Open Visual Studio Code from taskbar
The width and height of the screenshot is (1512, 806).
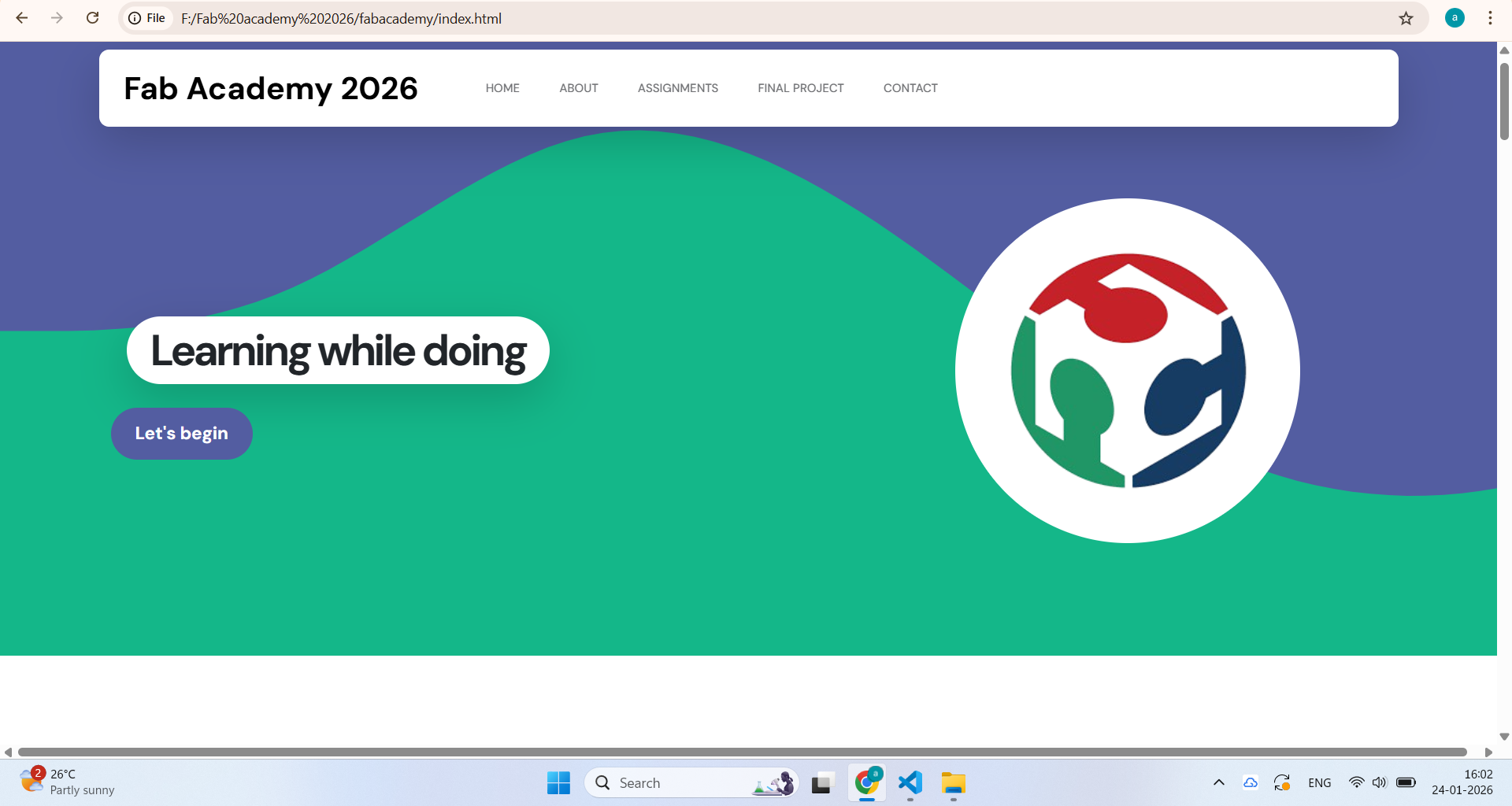pyautogui.click(x=910, y=783)
